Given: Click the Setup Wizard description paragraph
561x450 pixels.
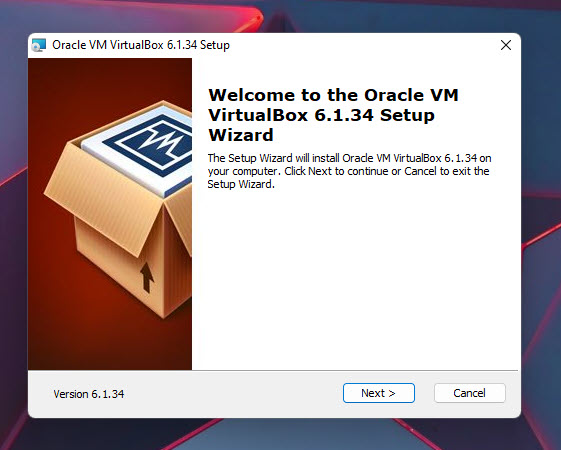Looking at the screenshot, I should click(x=349, y=171).
